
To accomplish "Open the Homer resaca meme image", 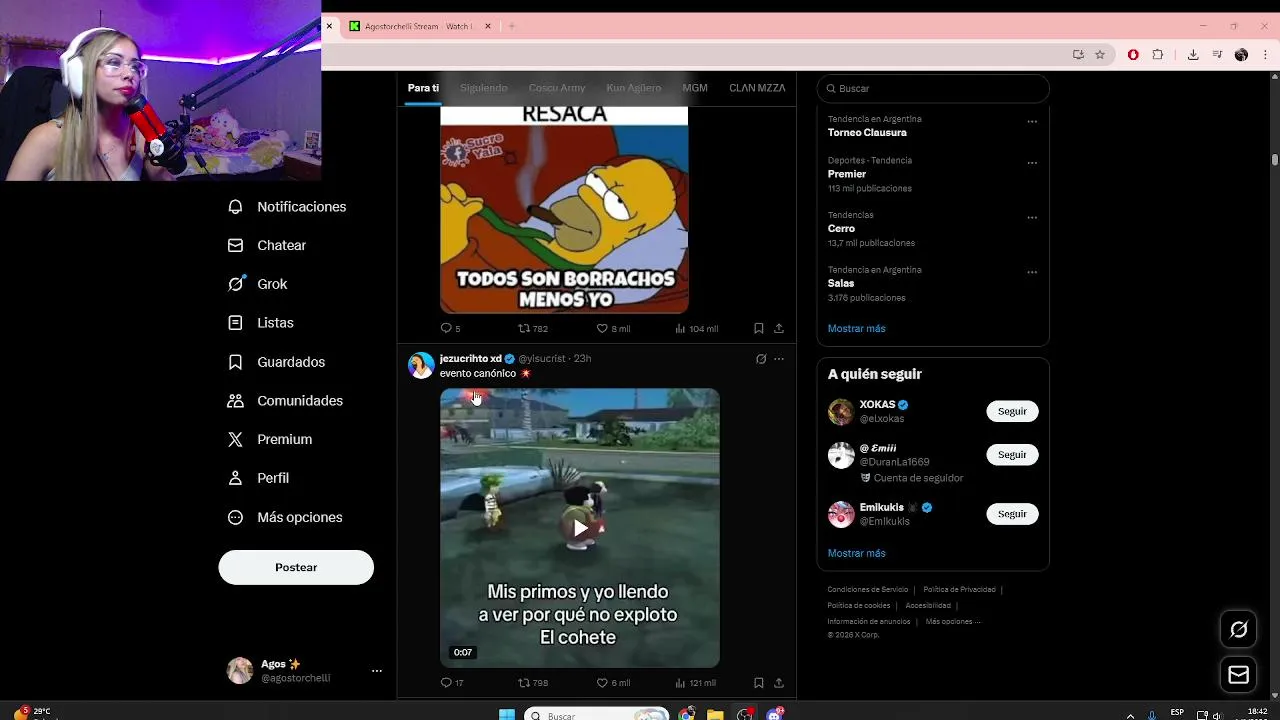I will coord(564,211).
